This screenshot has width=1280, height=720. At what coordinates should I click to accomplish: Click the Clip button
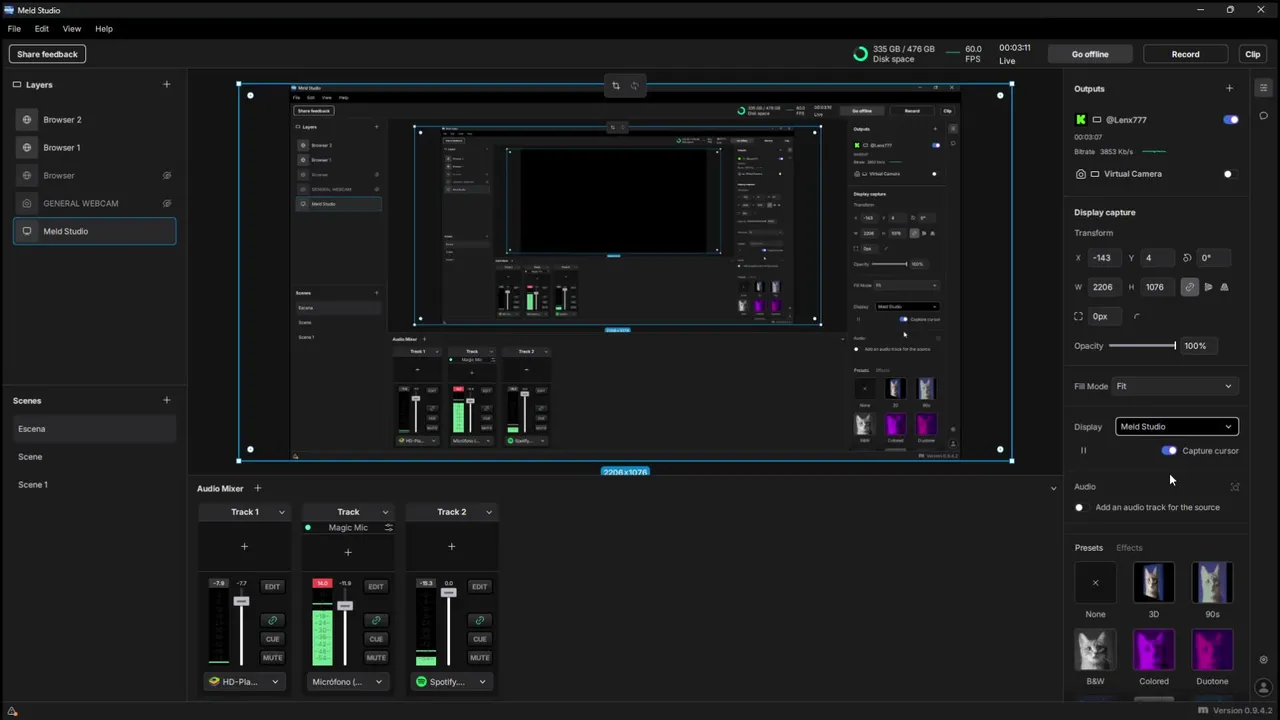tap(1253, 54)
